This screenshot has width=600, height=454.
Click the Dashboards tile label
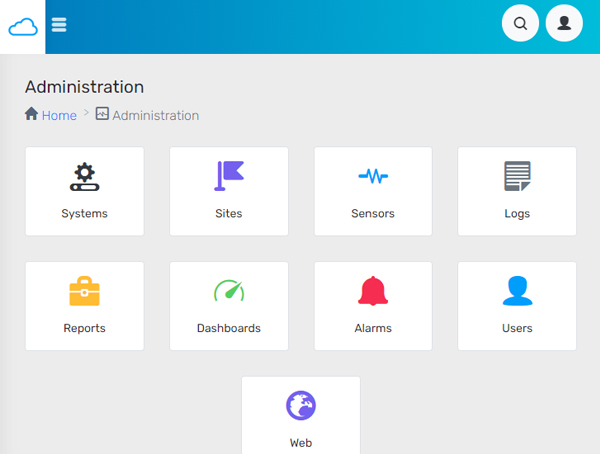(x=229, y=328)
